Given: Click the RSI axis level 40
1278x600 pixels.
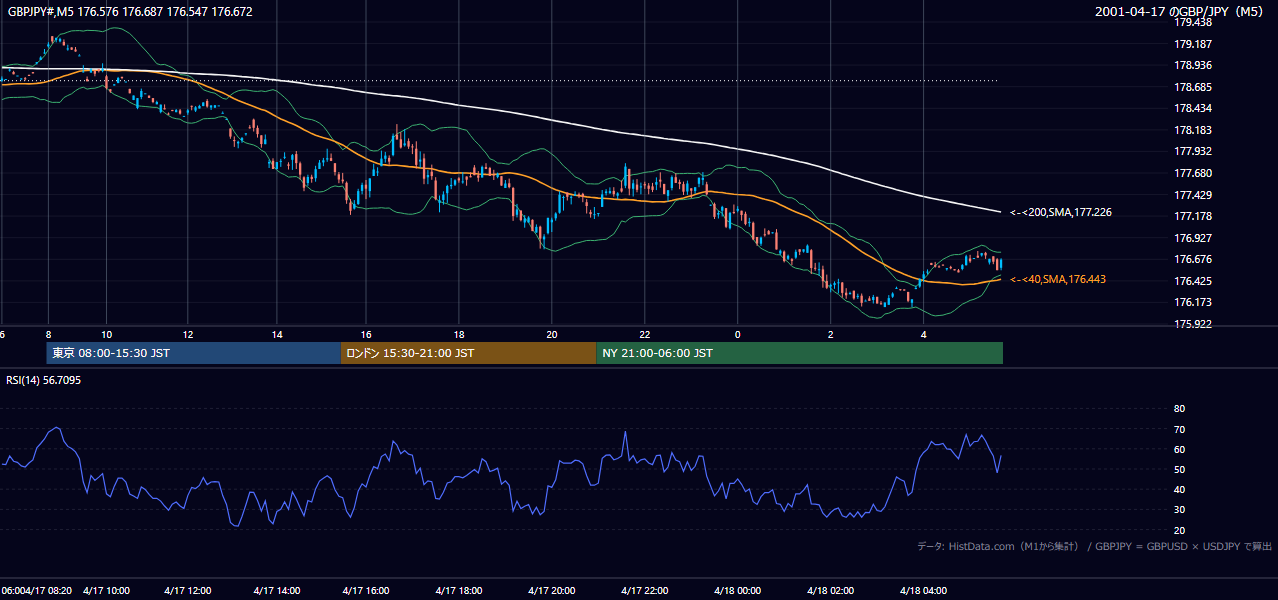Looking at the screenshot, I should point(1179,489).
